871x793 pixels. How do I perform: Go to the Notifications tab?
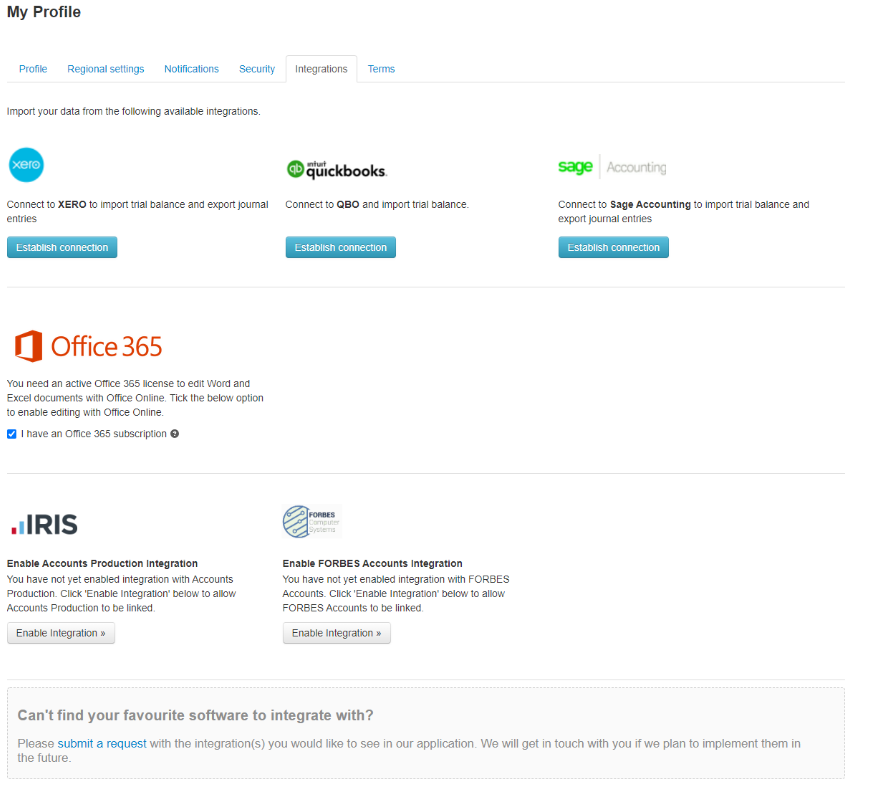point(191,69)
